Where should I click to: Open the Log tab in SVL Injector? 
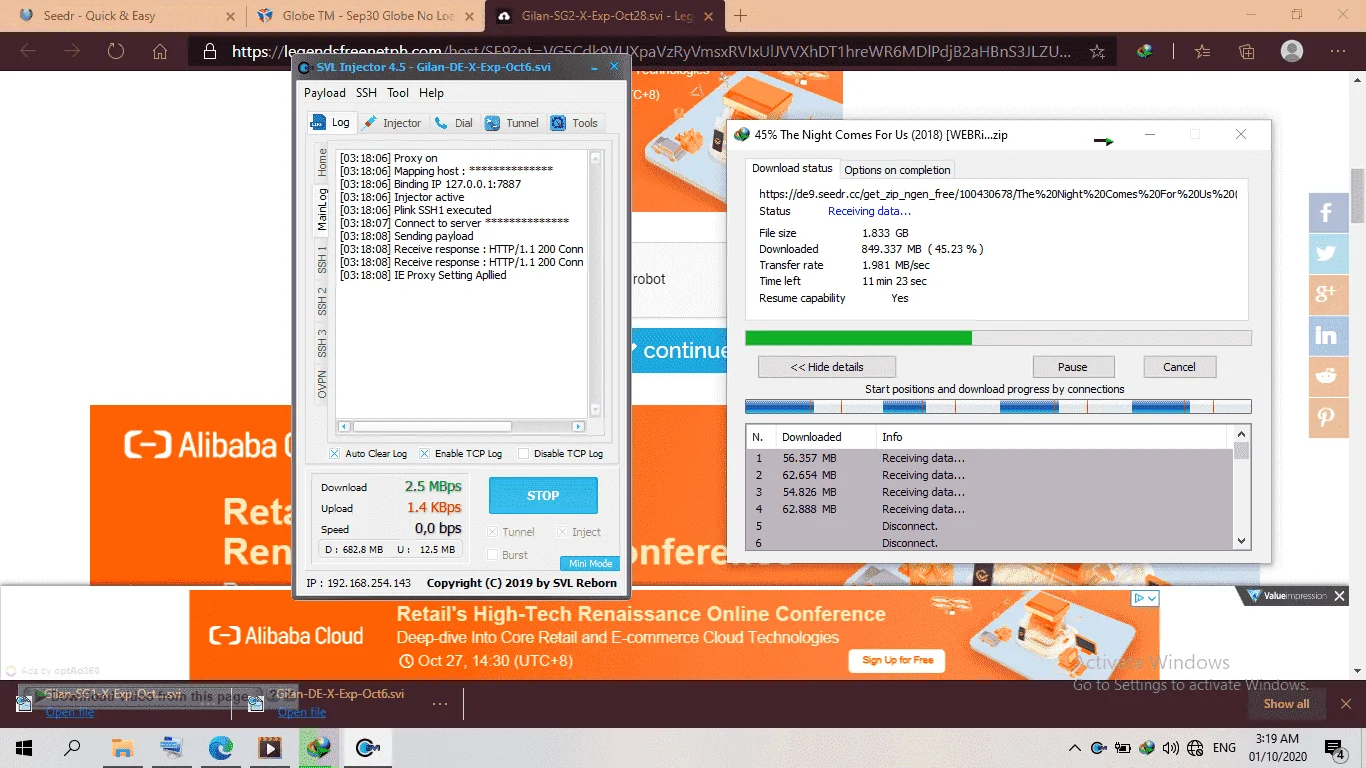331,122
